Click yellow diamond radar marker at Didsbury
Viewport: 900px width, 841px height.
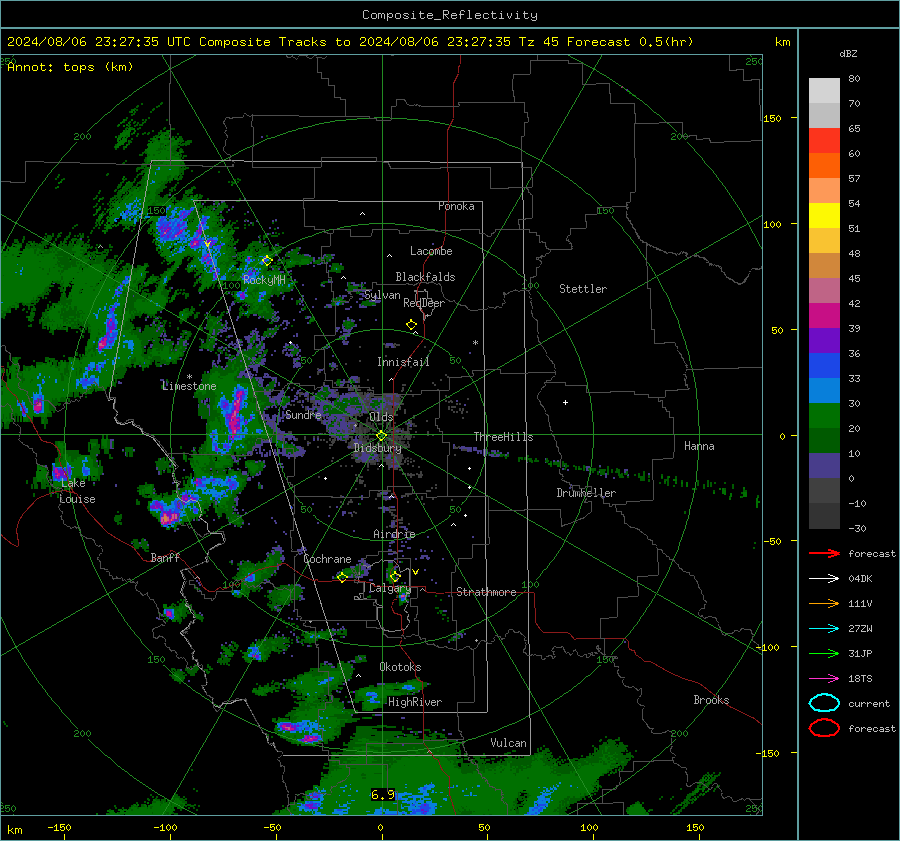[x=381, y=436]
